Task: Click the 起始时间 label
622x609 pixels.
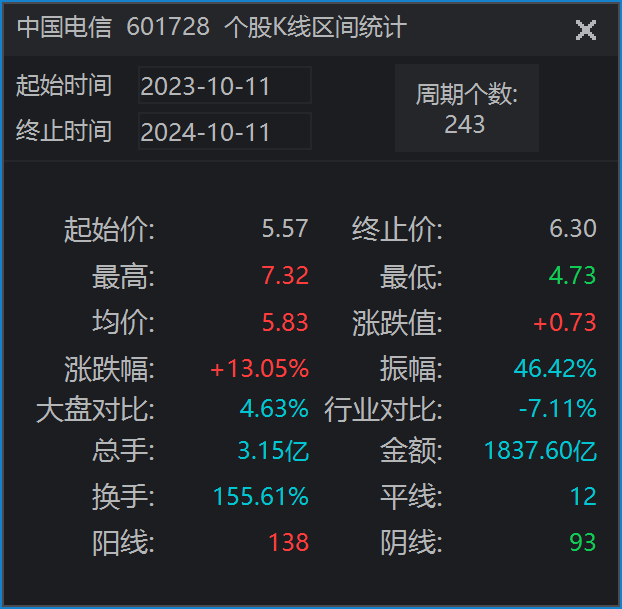Action: click(x=64, y=85)
